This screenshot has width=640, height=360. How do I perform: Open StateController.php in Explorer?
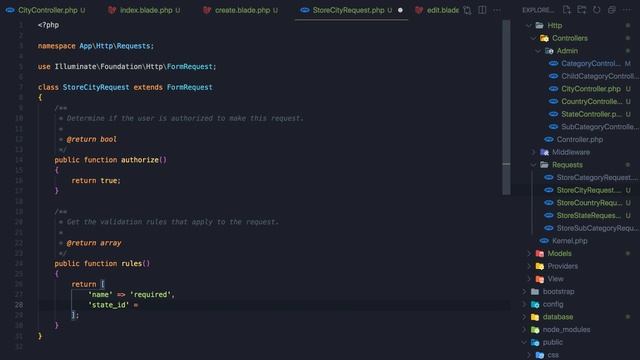coord(591,114)
